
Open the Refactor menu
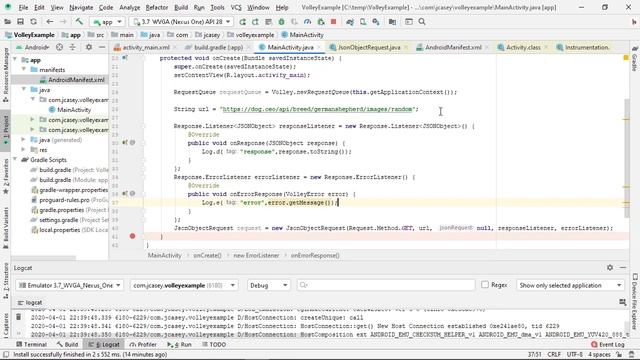157,7
